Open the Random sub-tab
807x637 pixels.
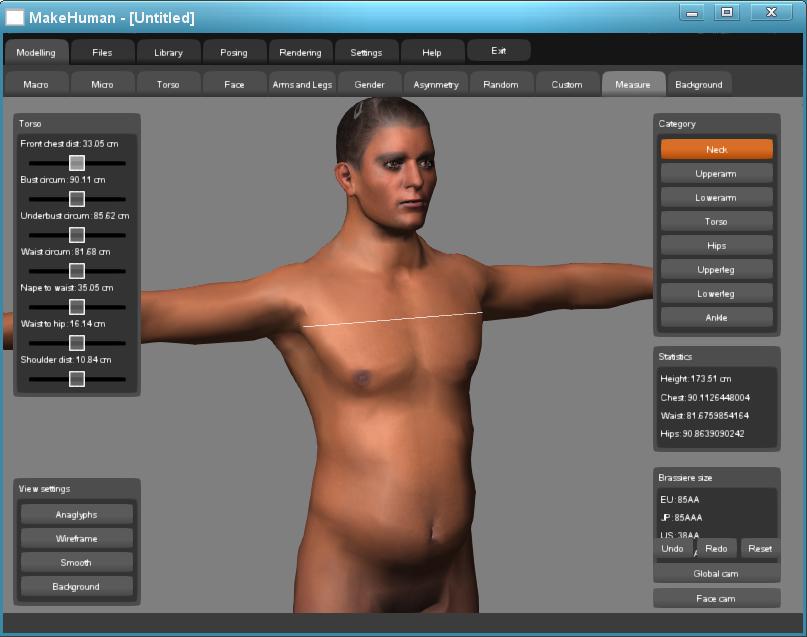point(501,84)
